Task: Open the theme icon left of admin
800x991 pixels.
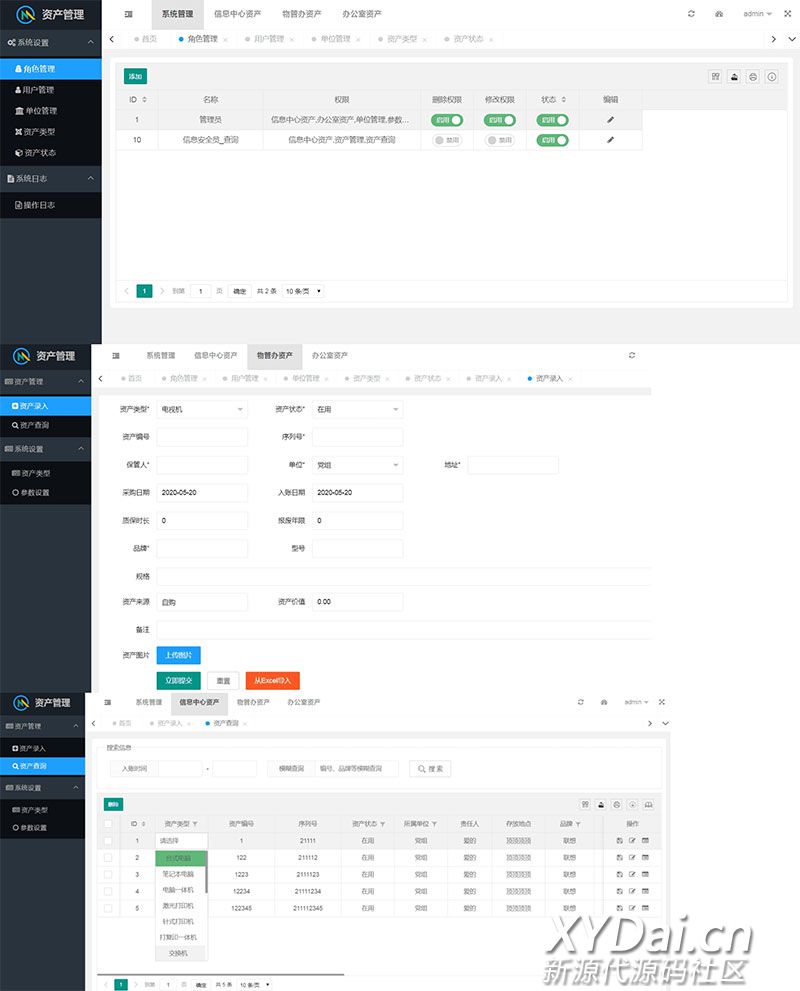Action: (719, 13)
